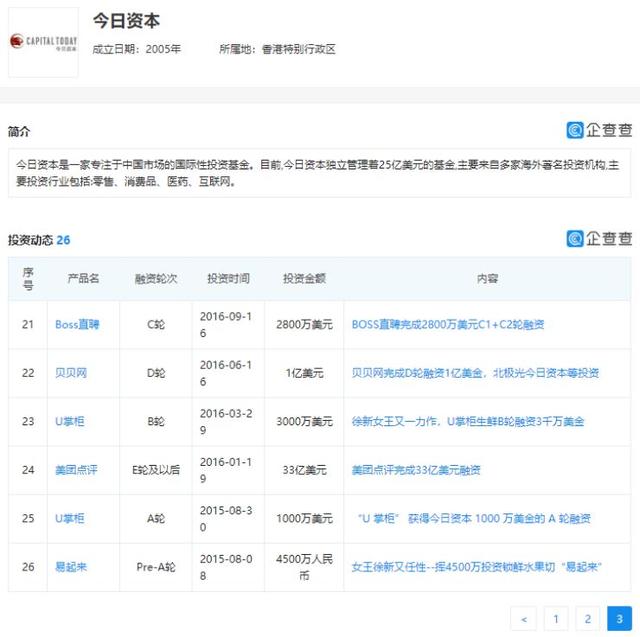Open the 易起来 product link
The width and height of the screenshot is (640, 637).
coord(71,567)
